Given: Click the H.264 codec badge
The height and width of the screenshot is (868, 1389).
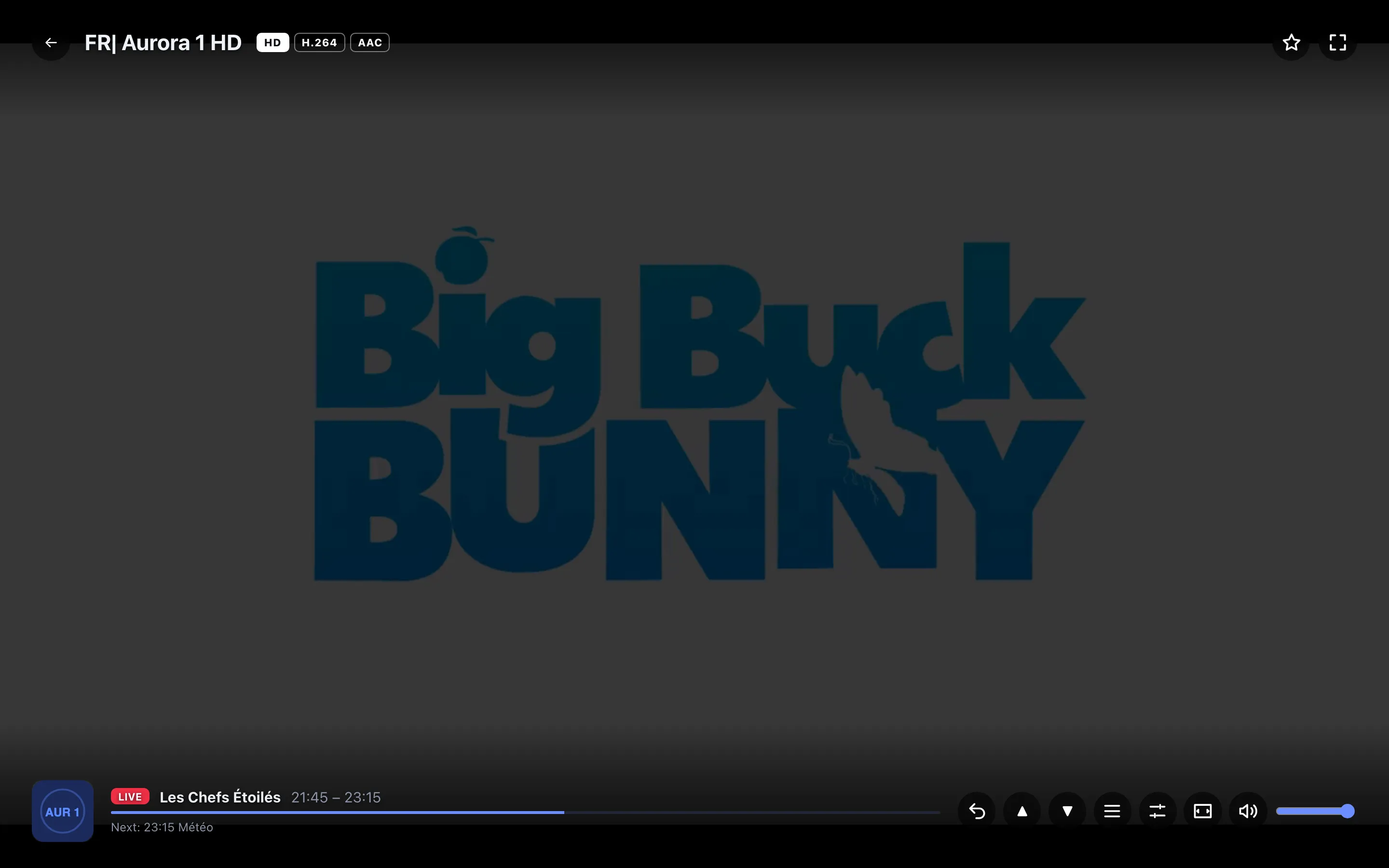Looking at the screenshot, I should coord(320,42).
